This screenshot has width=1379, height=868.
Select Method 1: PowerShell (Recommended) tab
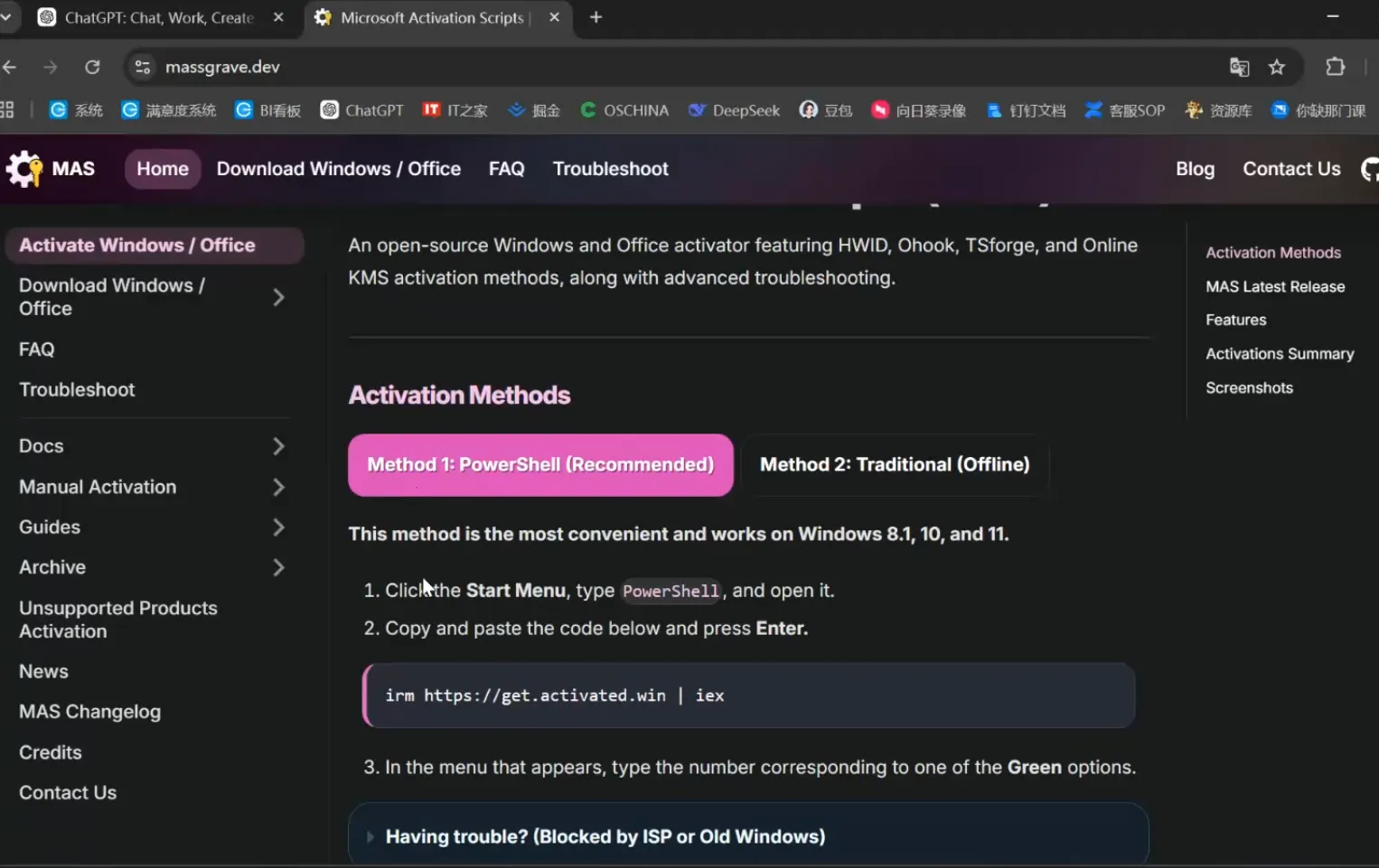540,465
